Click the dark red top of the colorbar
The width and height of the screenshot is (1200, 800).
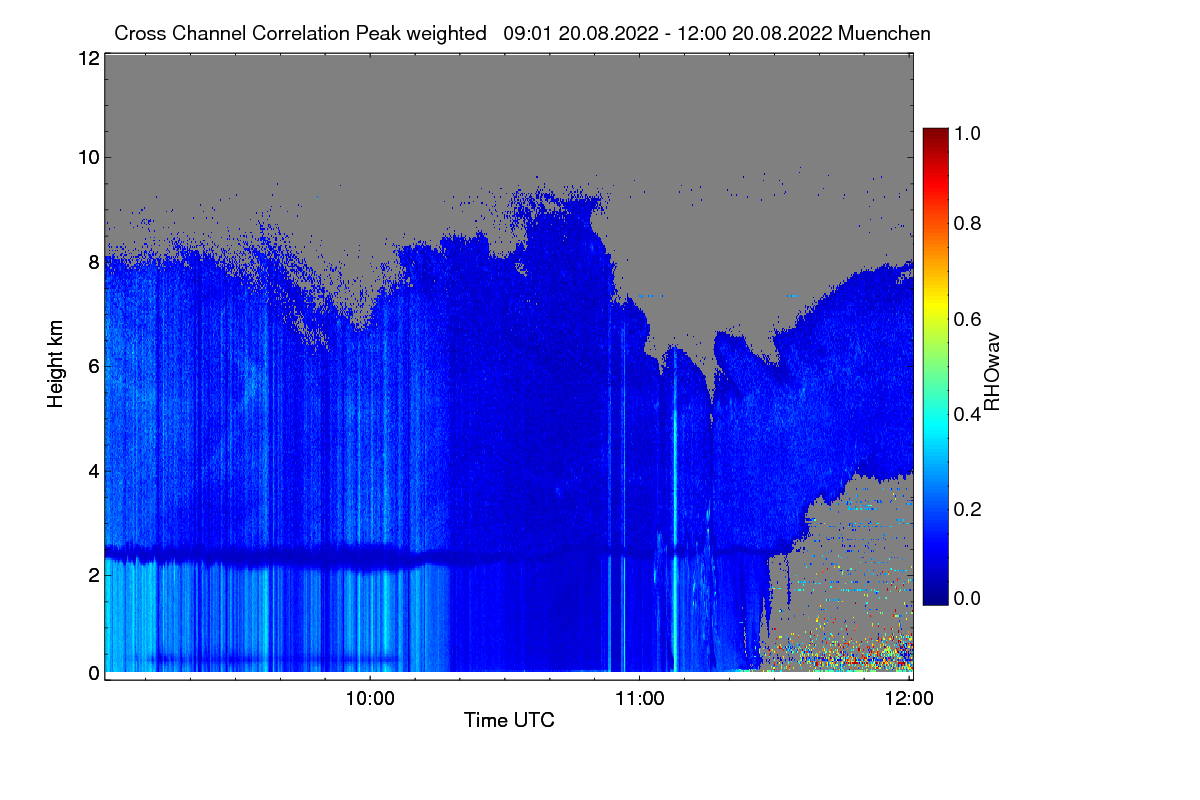935,135
